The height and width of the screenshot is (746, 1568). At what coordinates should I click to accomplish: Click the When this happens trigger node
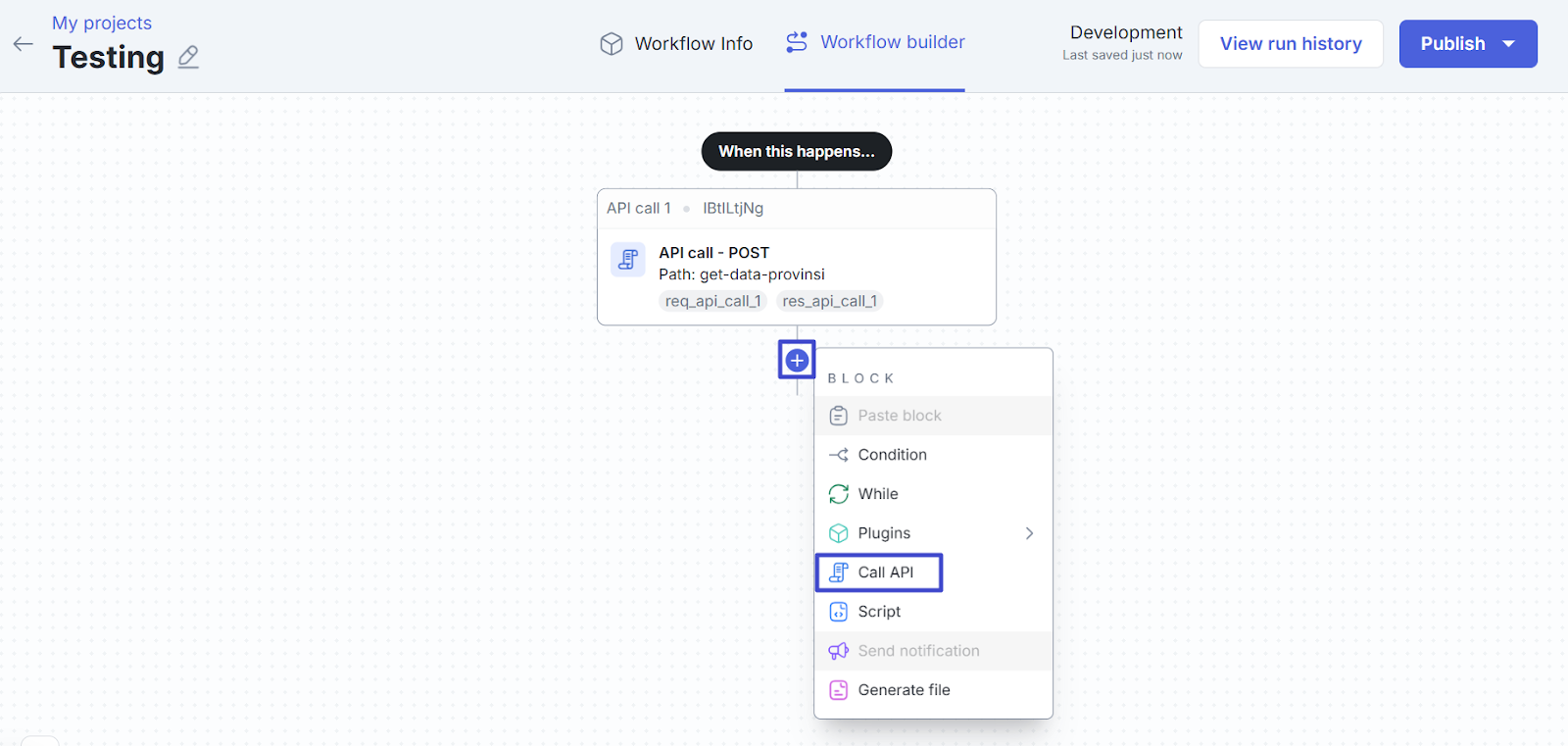click(x=796, y=151)
